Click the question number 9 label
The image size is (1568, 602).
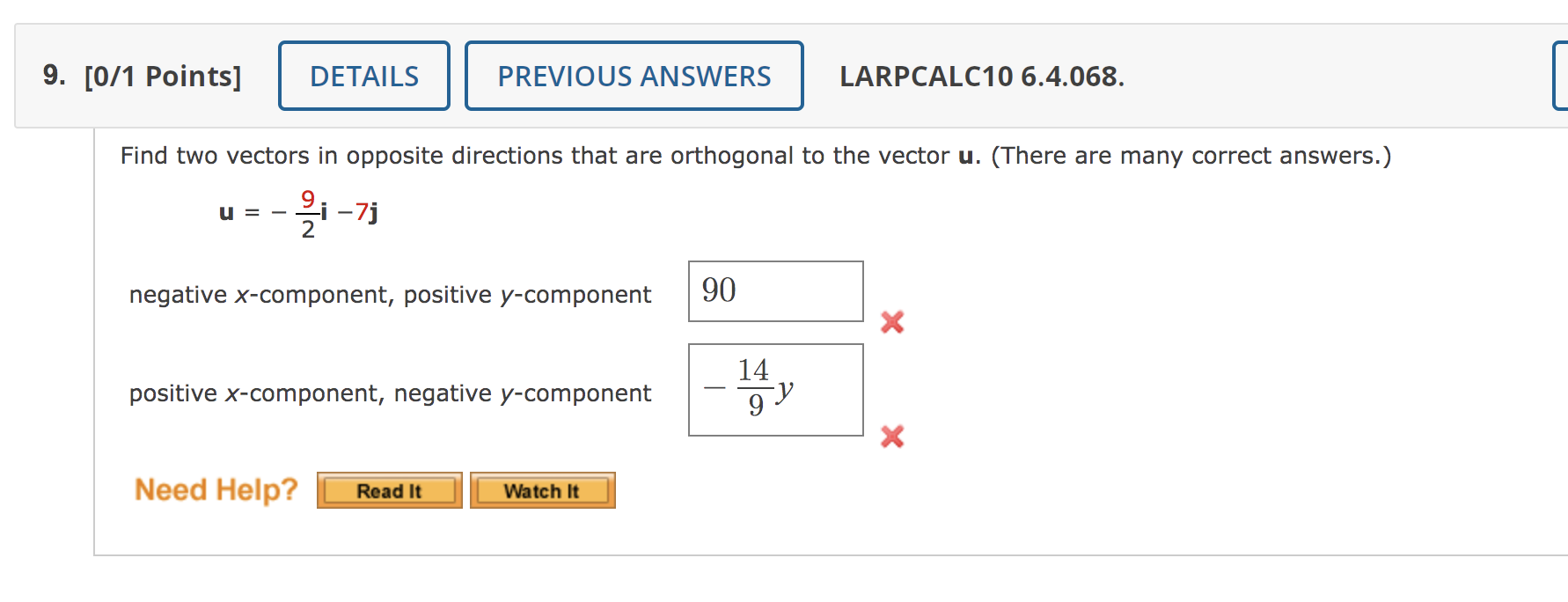(x=50, y=77)
